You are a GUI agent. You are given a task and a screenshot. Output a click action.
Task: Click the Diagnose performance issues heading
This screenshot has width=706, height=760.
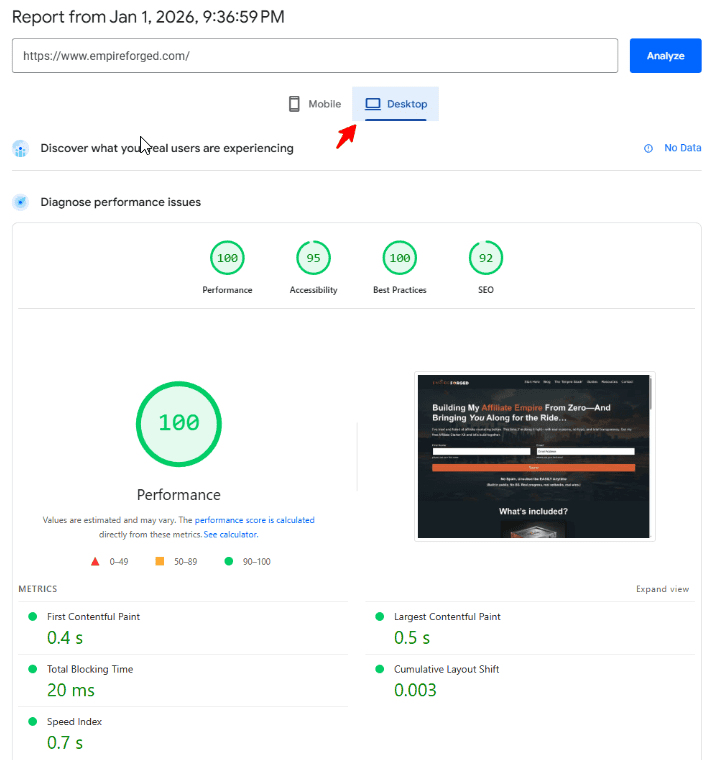point(121,202)
